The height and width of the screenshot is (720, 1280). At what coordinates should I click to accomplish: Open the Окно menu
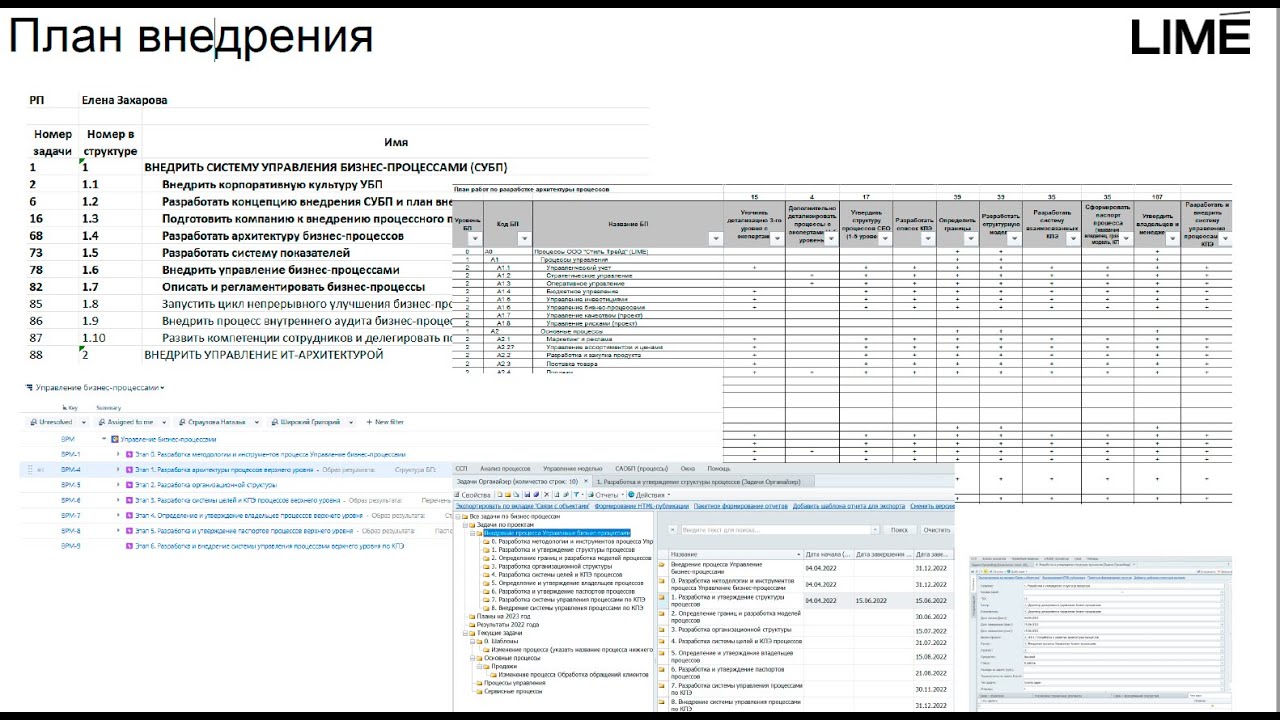(688, 468)
